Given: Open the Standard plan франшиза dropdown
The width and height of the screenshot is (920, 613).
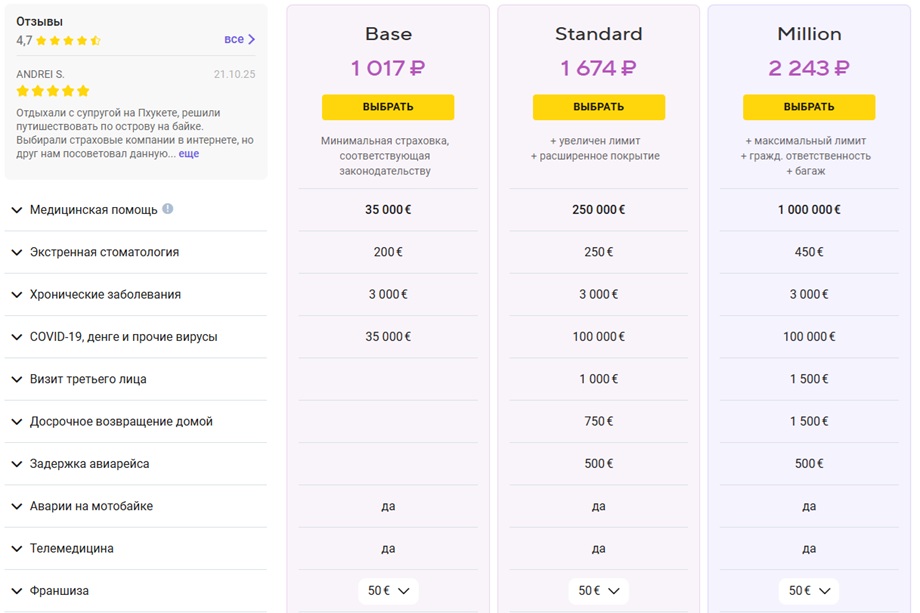Looking at the screenshot, I should tap(598, 591).
